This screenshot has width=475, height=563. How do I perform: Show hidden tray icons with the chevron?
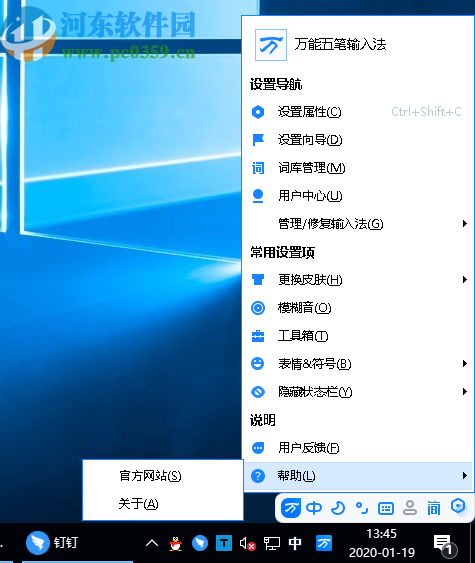pos(152,543)
